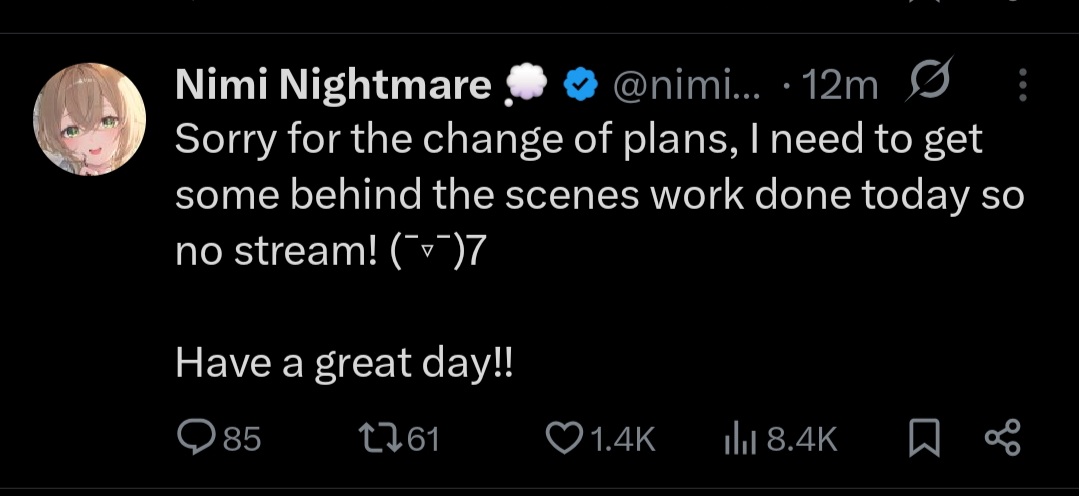The width and height of the screenshot is (1079, 496).
Task: Click the reply speech bubble icon
Action: 193,437
